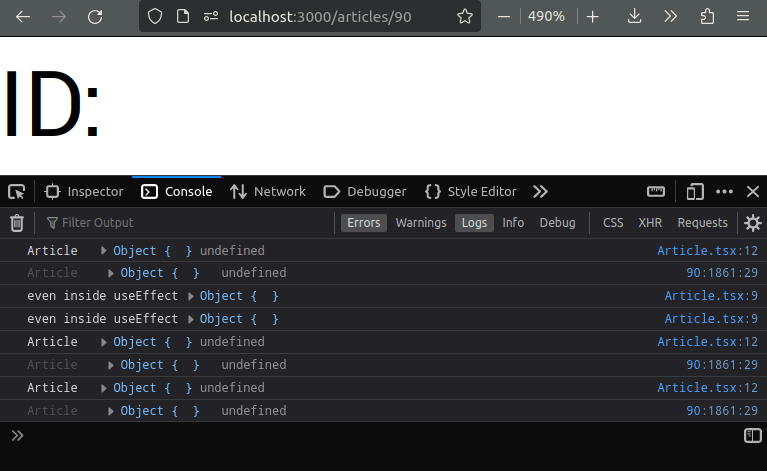This screenshot has height=471, width=767.
Task: Activate the element picker tool
Action: (x=17, y=192)
